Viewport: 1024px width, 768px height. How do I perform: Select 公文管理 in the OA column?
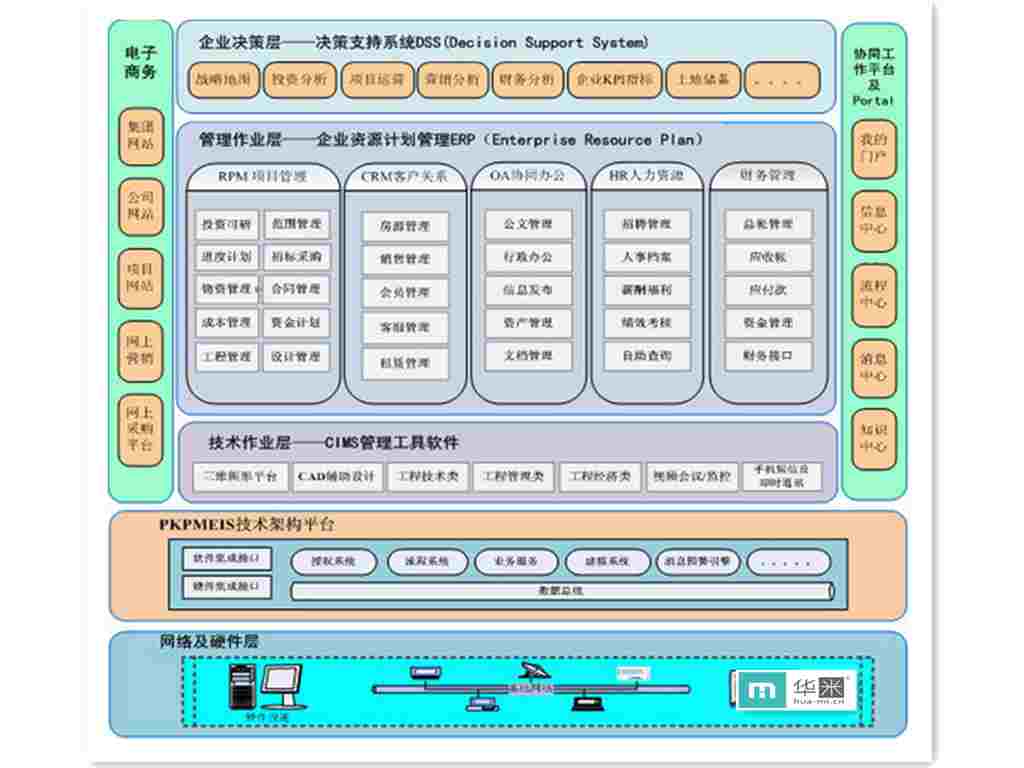[528, 224]
